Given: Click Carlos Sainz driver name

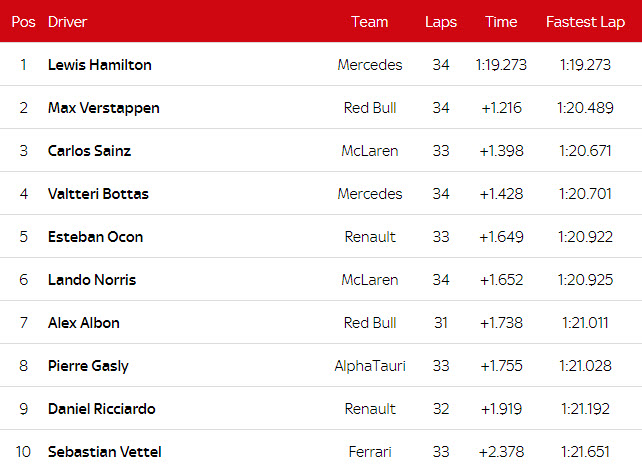Looking at the screenshot, I should coord(89,151).
